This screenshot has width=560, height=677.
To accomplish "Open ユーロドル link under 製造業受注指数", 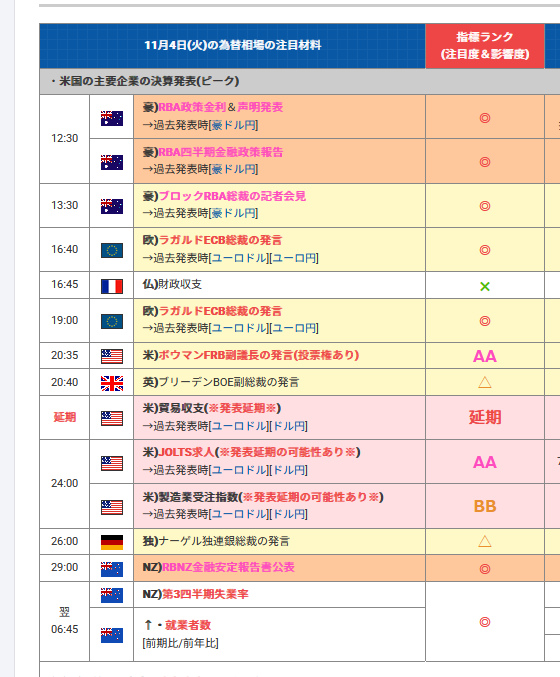I will click(239, 514).
